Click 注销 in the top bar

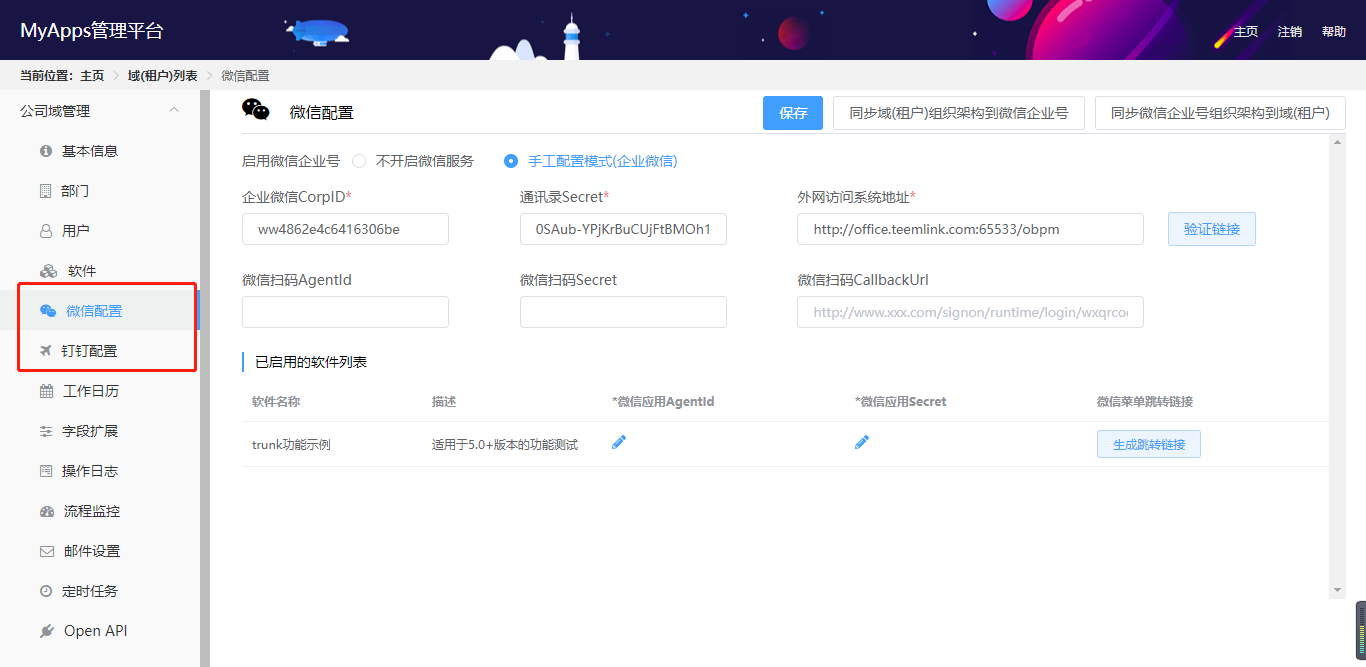click(1290, 31)
